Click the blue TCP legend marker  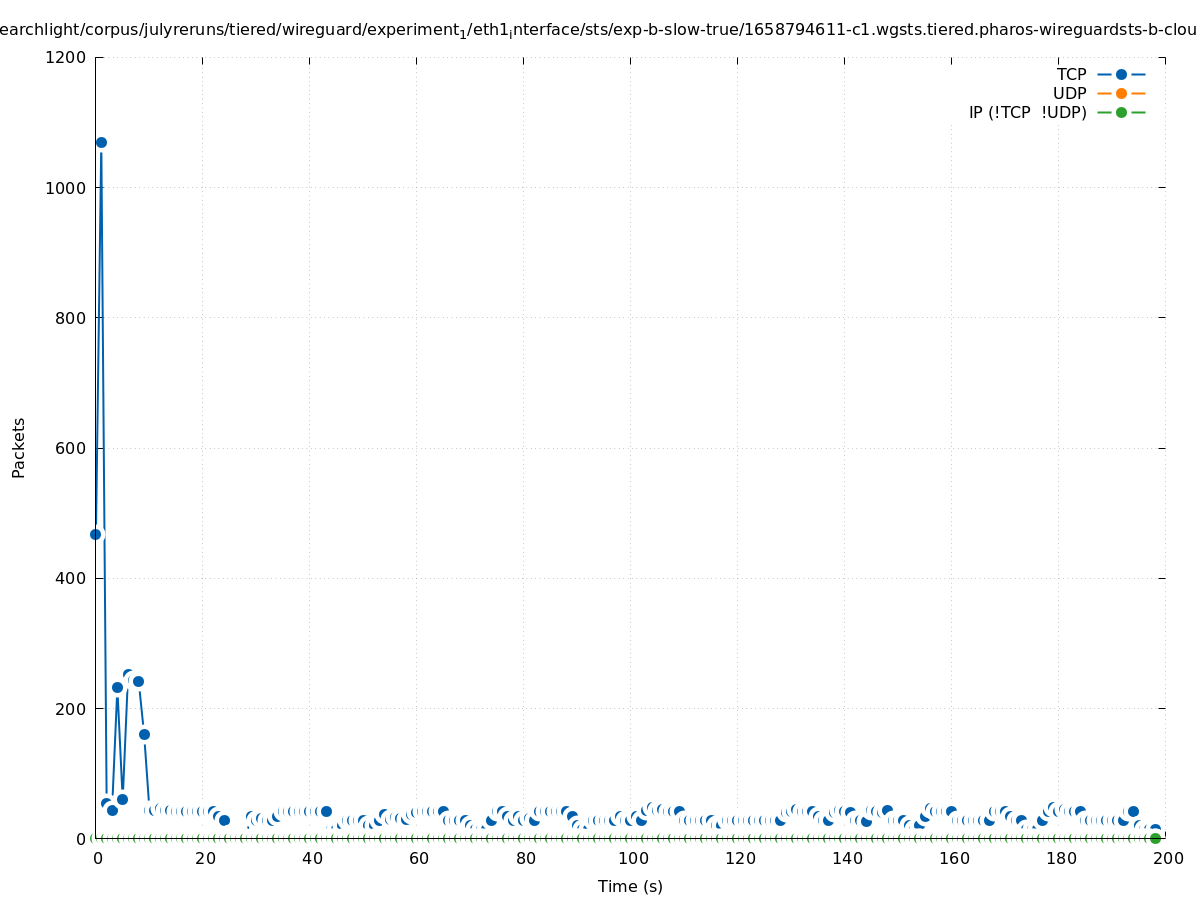coord(1121,74)
